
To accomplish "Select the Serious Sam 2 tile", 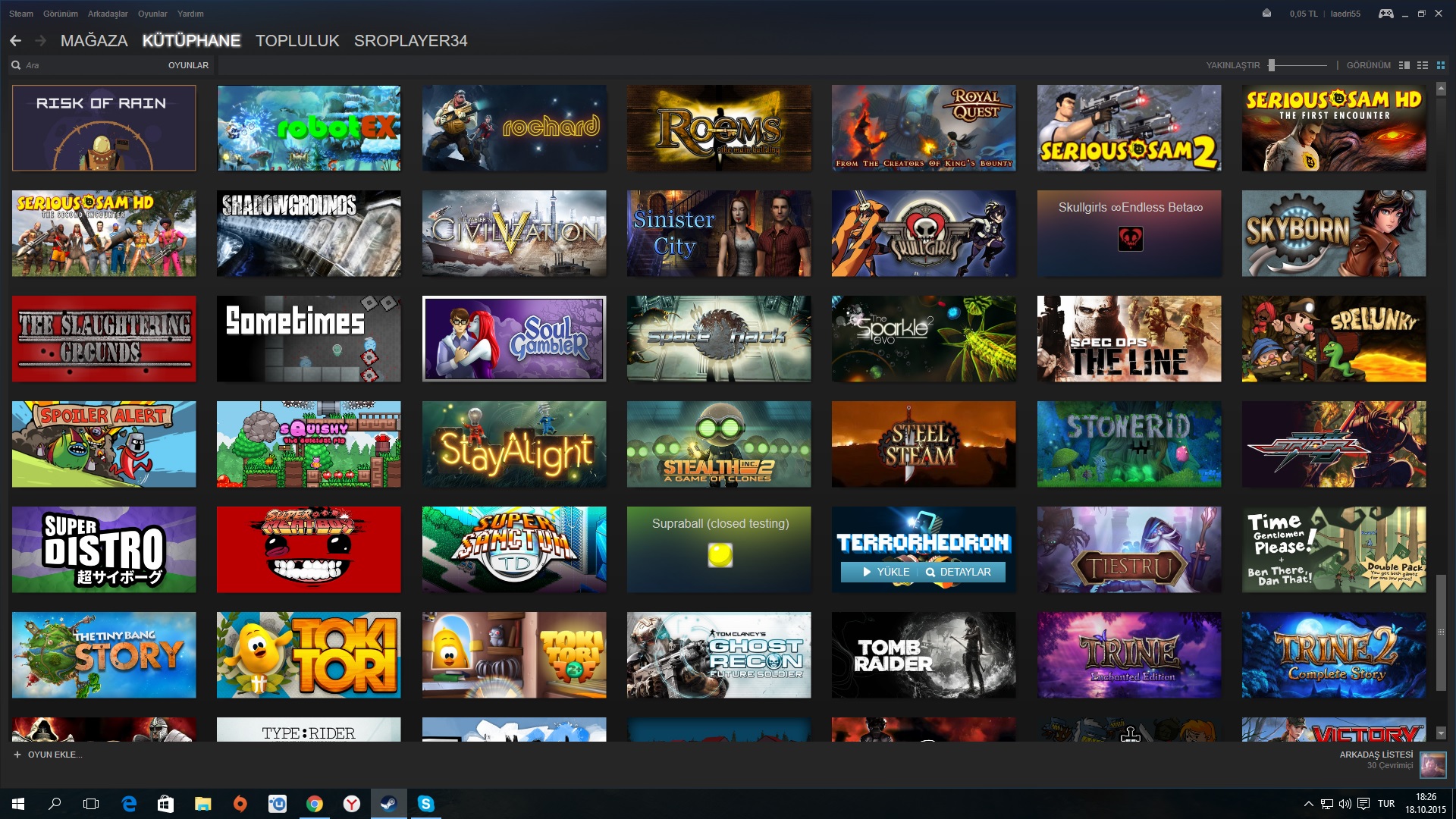I will [x=1129, y=128].
